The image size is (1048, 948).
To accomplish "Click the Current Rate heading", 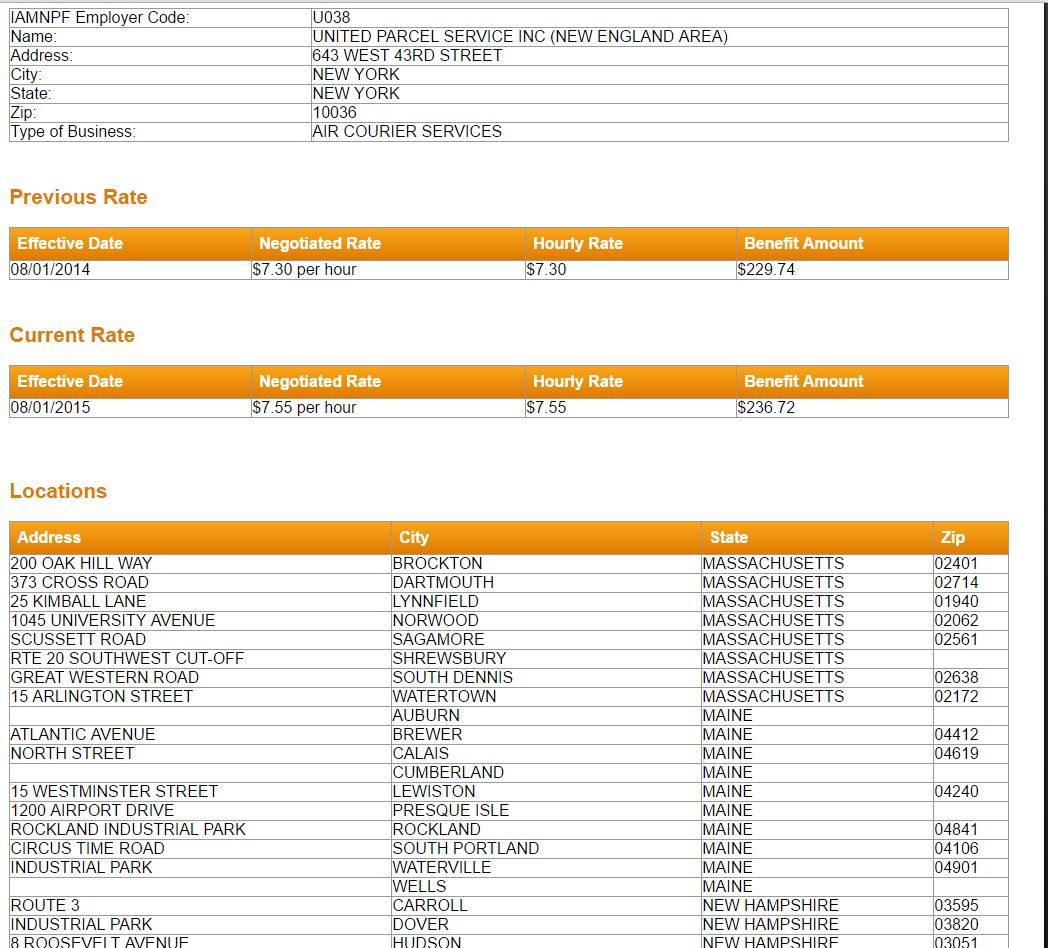I will pos(72,335).
